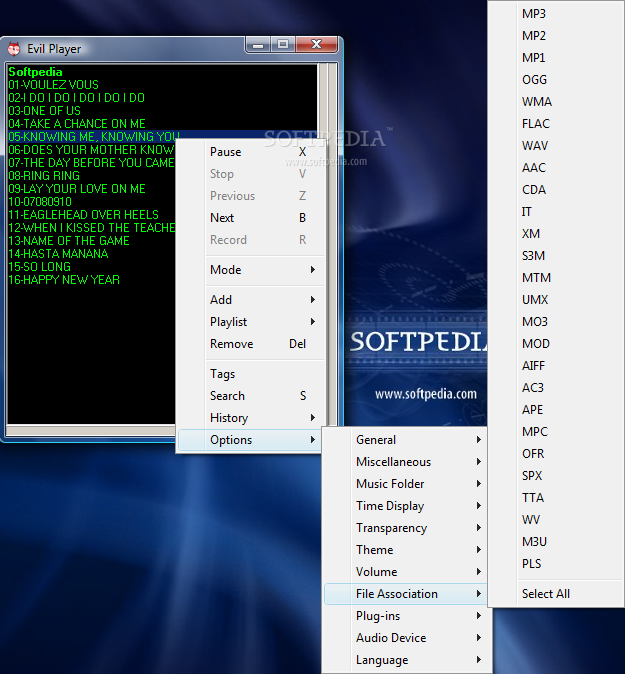Toggle OGG file association
Screen dimensions: 625x674
click(556, 80)
